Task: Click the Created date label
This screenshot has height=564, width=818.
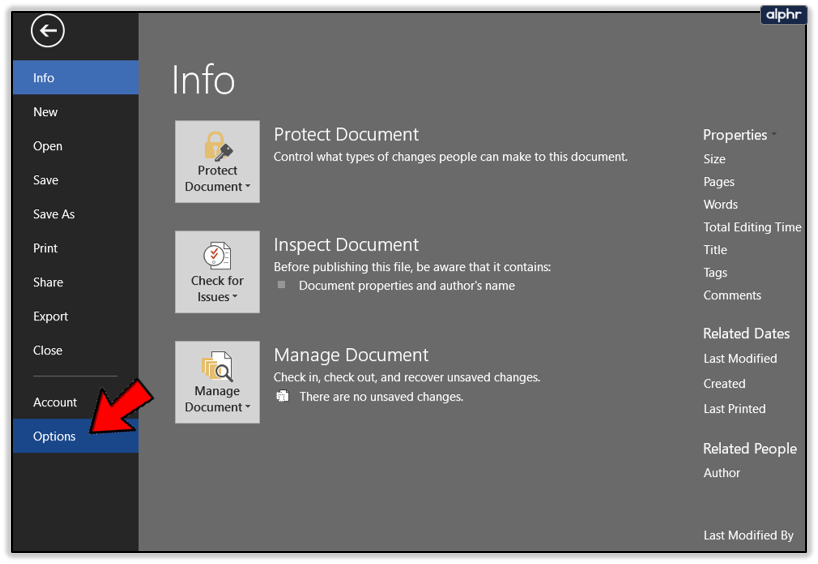Action: tap(724, 383)
